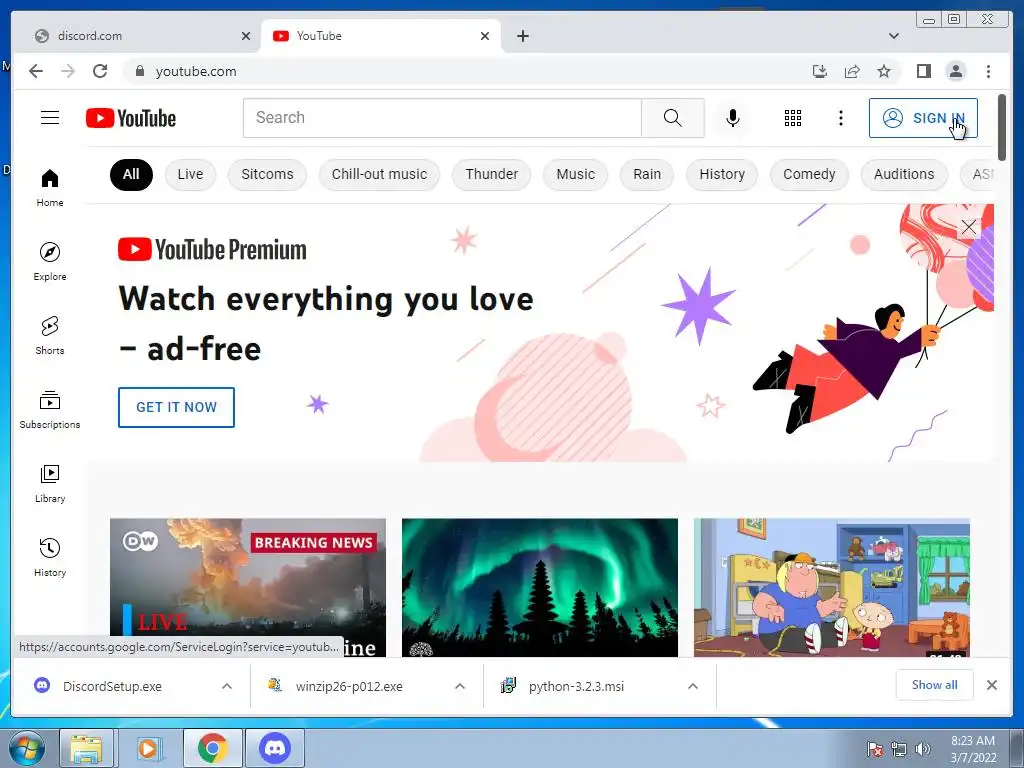The width and height of the screenshot is (1024, 768).
Task: Select the Comedy filter chip
Action: [809, 174]
